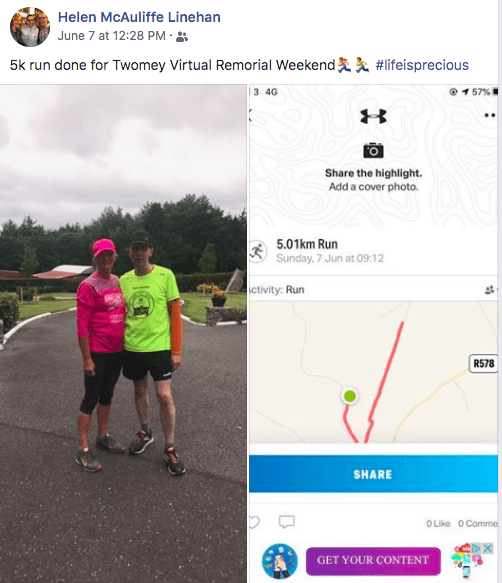Viewport: 502px width, 583px height.
Task: Tap the camera icon to add cover photo
Action: click(373, 151)
